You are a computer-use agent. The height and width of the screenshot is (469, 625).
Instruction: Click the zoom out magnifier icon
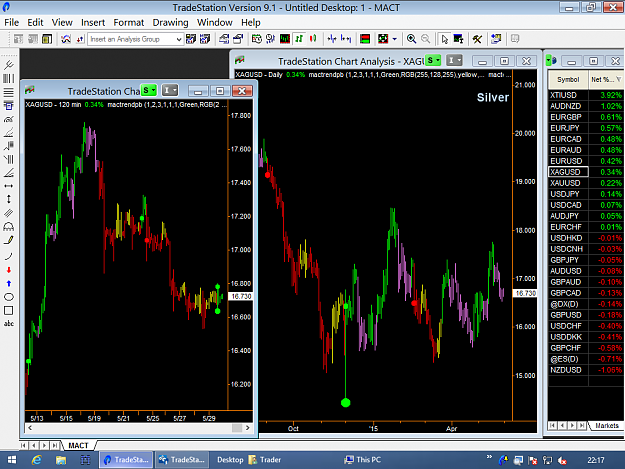[x=426, y=39]
